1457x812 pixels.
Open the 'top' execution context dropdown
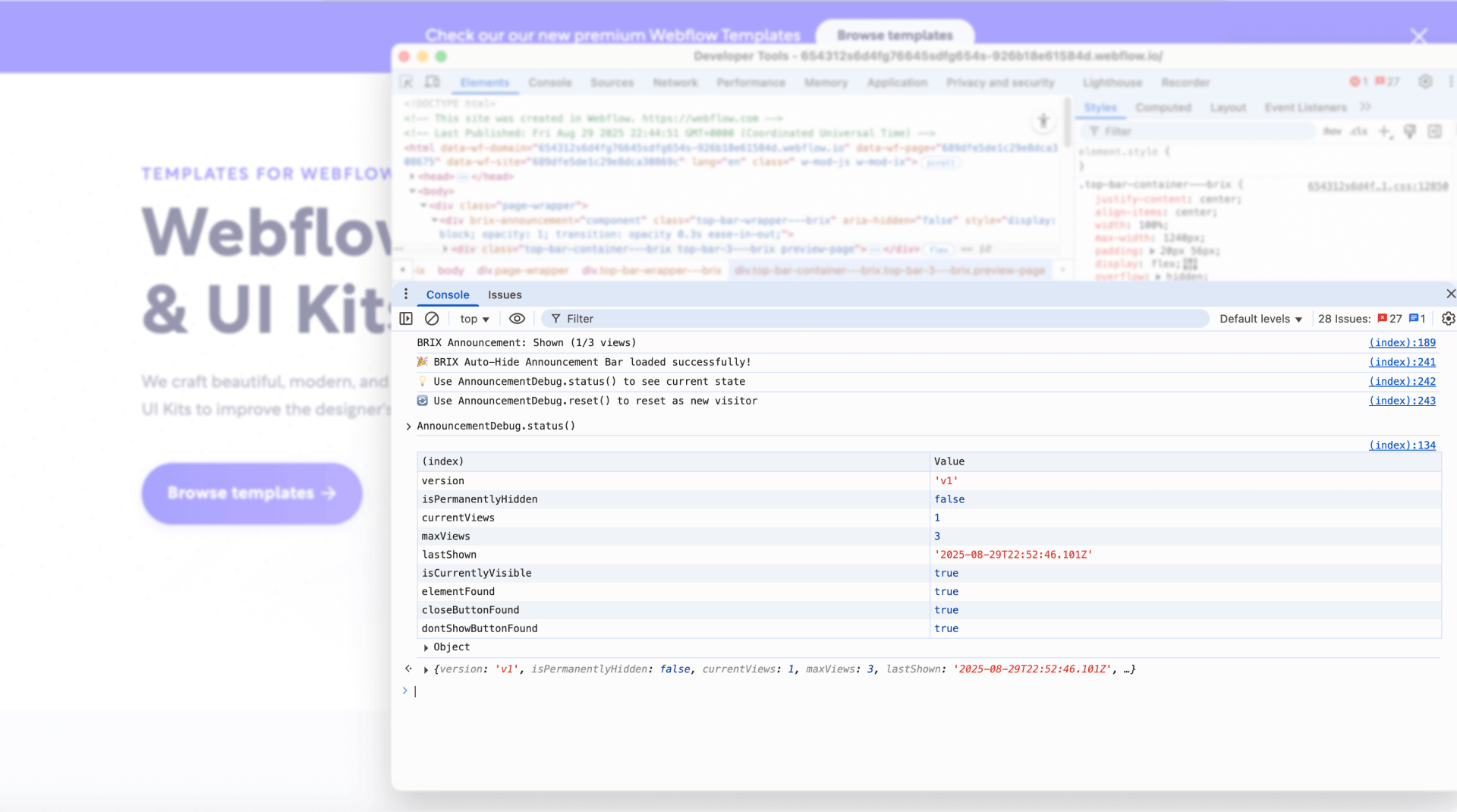point(474,319)
